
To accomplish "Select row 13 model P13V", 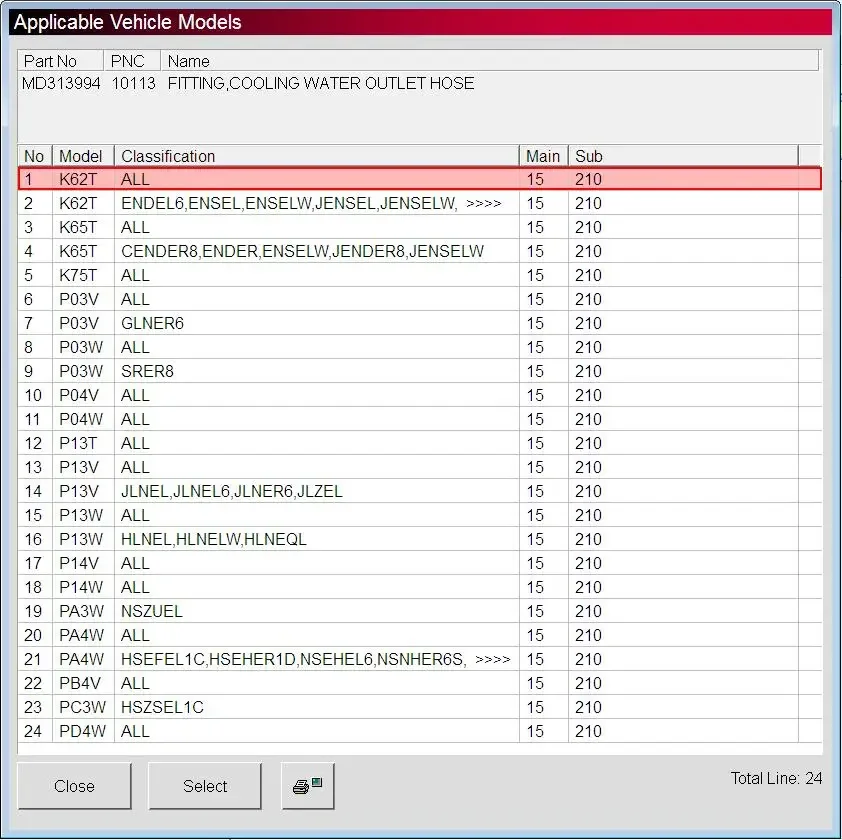I will point(79,467).
